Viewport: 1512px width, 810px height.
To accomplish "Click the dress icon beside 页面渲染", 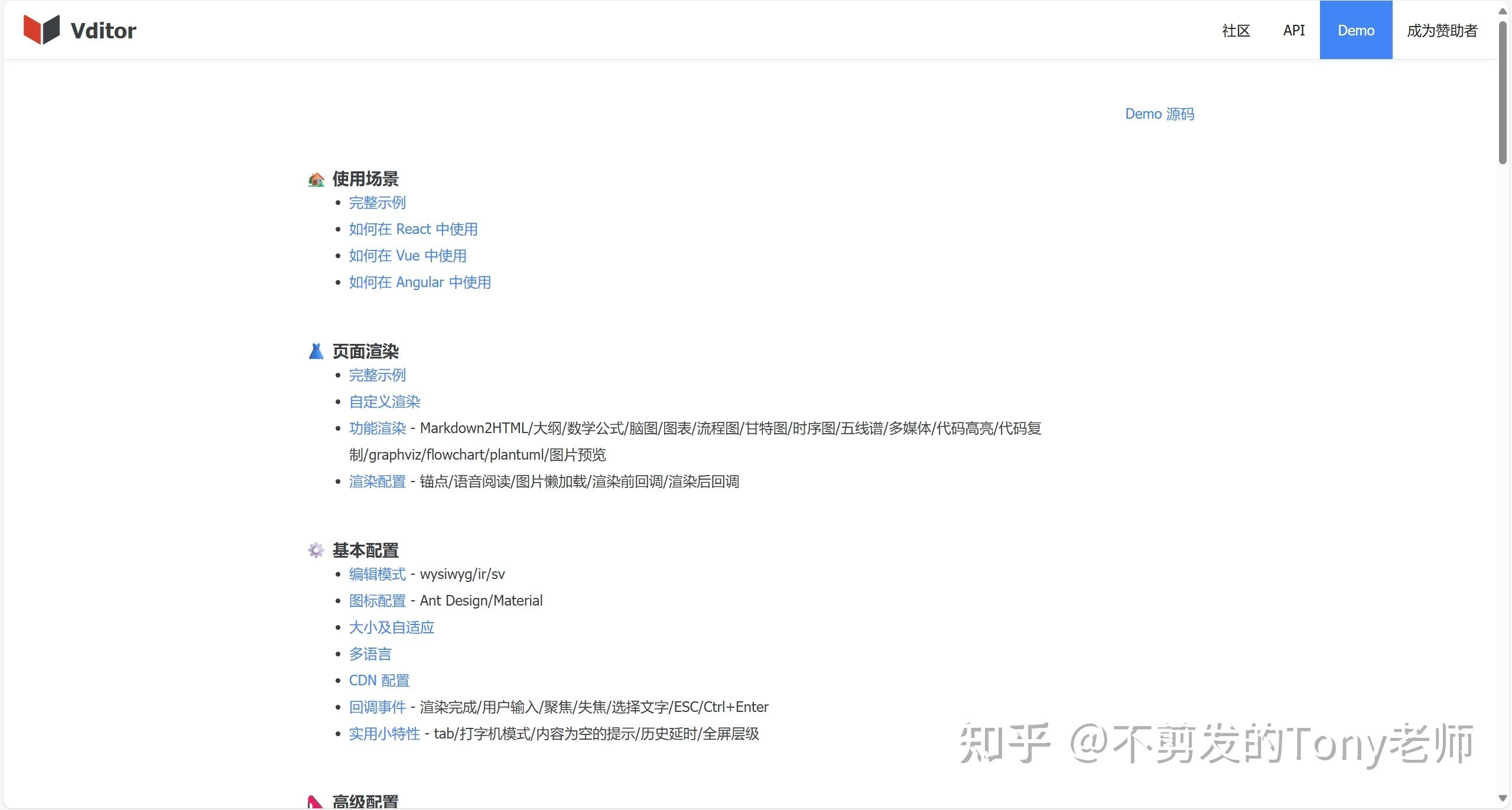I will [316, 351].
